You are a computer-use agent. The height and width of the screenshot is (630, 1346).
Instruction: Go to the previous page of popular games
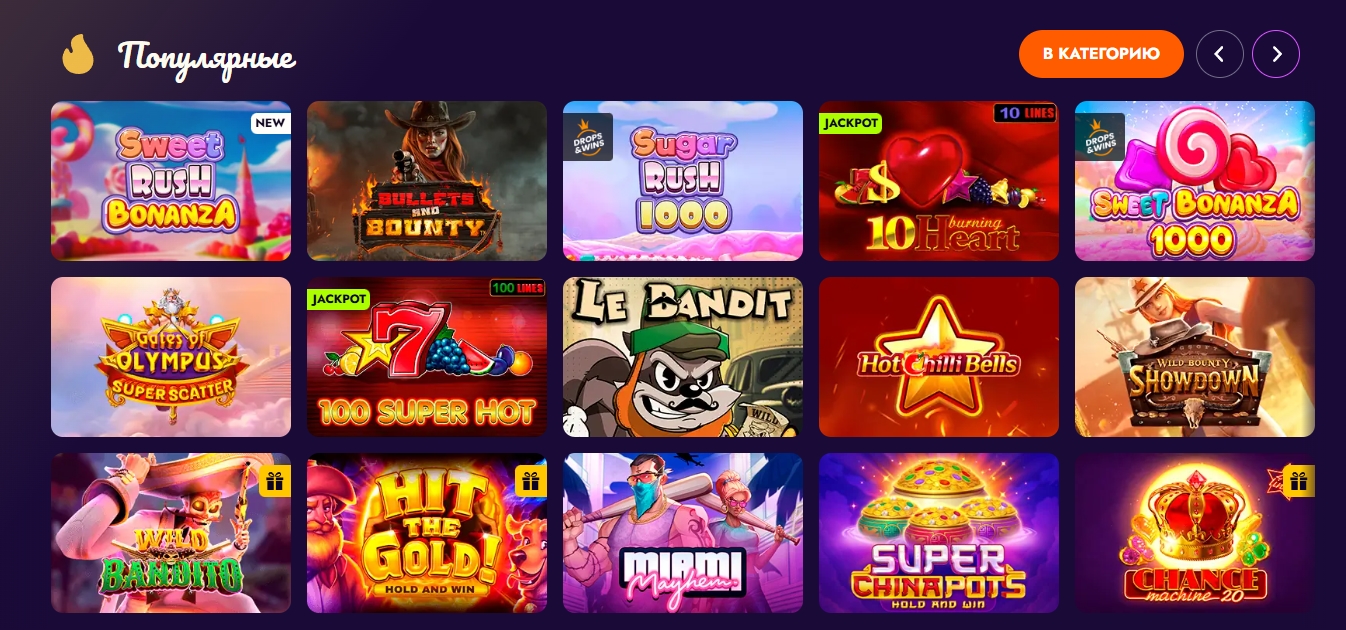1220,54
